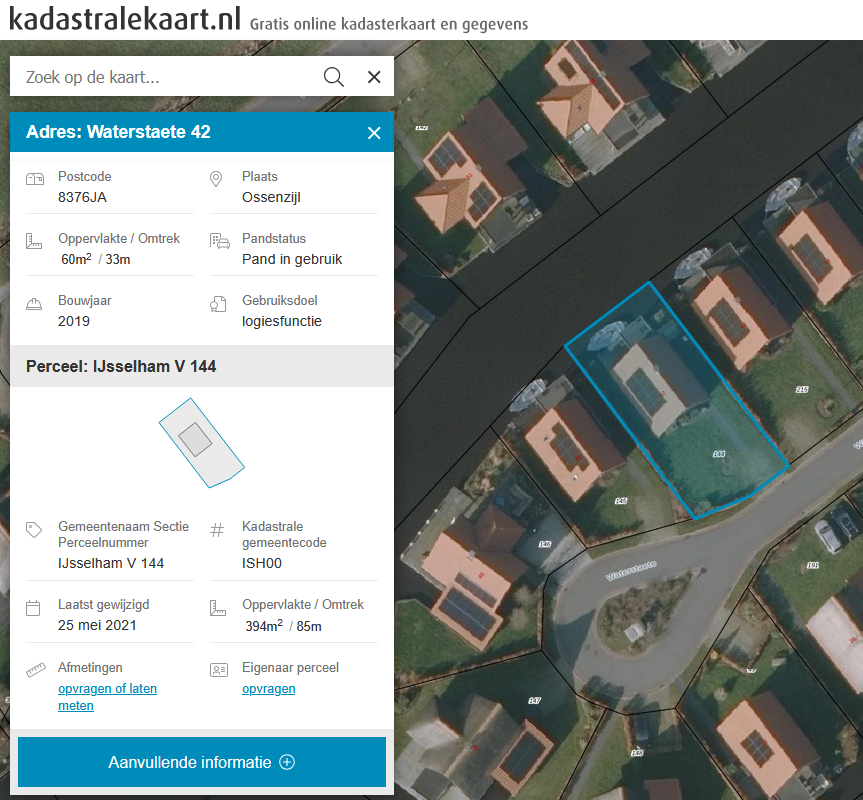Click the Laatst gewijzigd calendar icon

click(x=34, y=607)
